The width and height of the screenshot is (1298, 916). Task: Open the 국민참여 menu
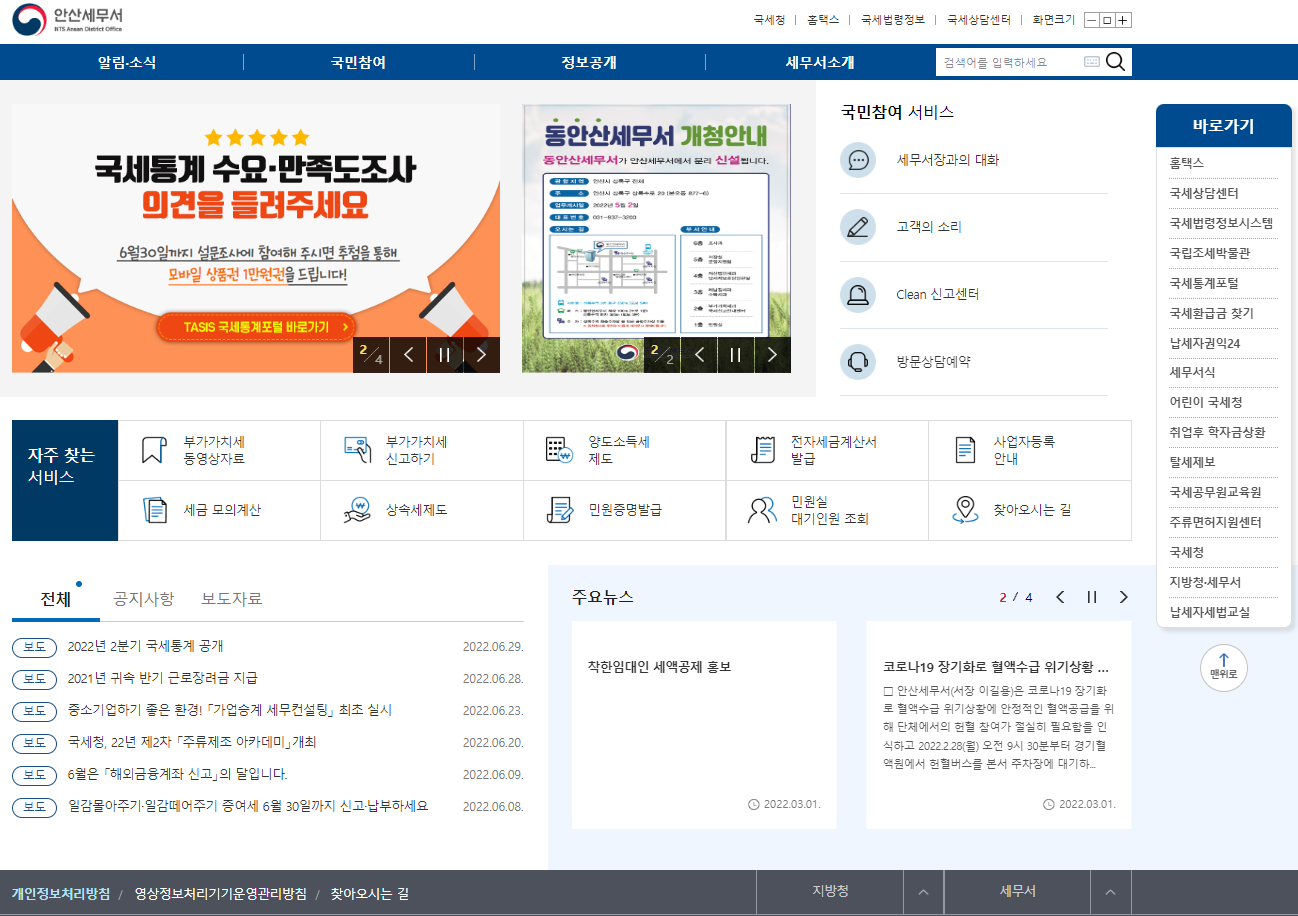click(358, 62)
